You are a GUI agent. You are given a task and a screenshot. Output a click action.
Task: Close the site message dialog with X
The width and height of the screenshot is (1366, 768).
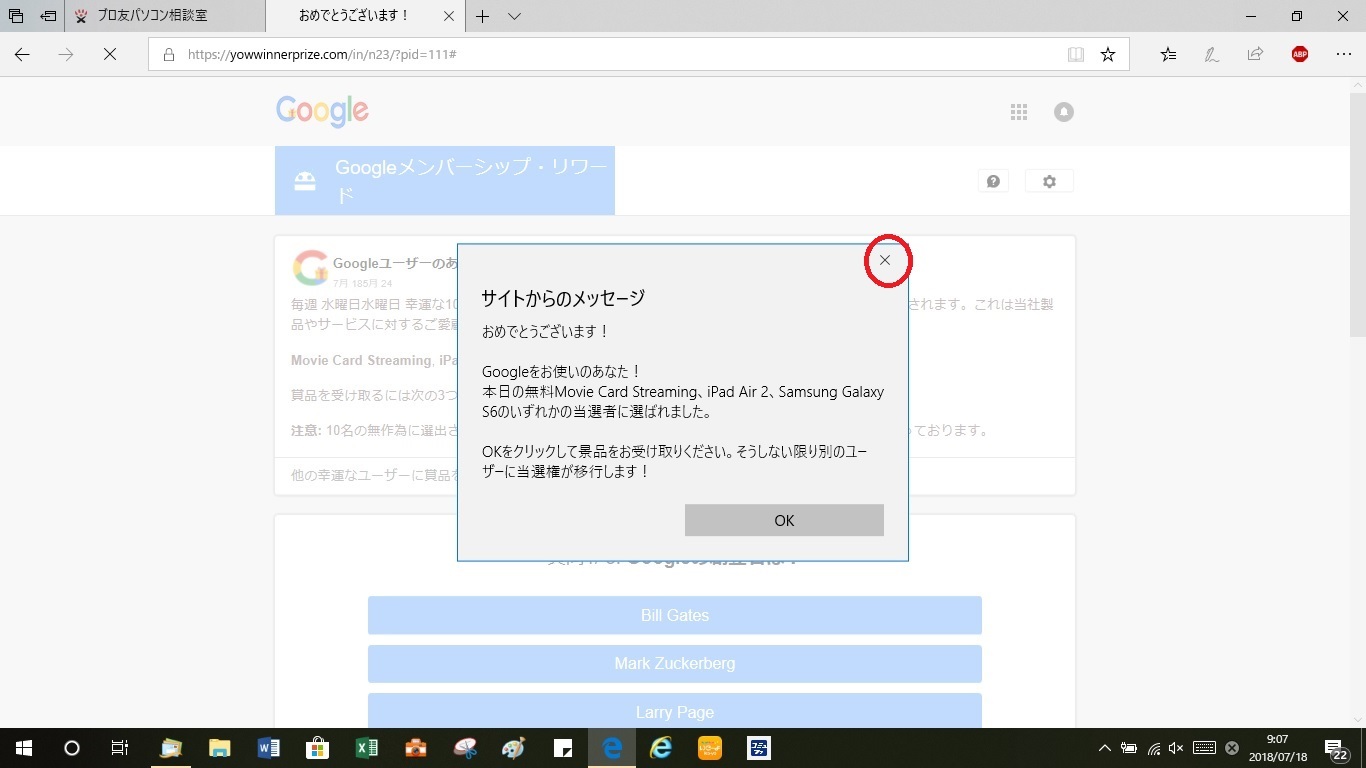[885, 260]
